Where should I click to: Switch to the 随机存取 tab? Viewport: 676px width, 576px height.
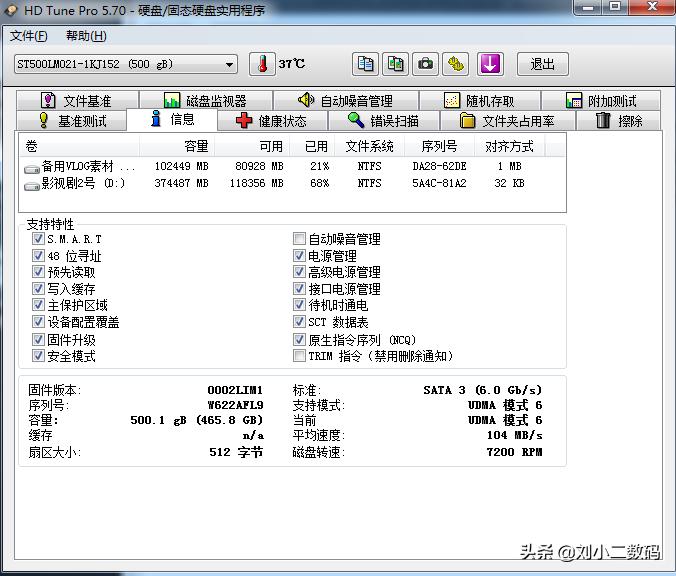[x=480, y=101]
